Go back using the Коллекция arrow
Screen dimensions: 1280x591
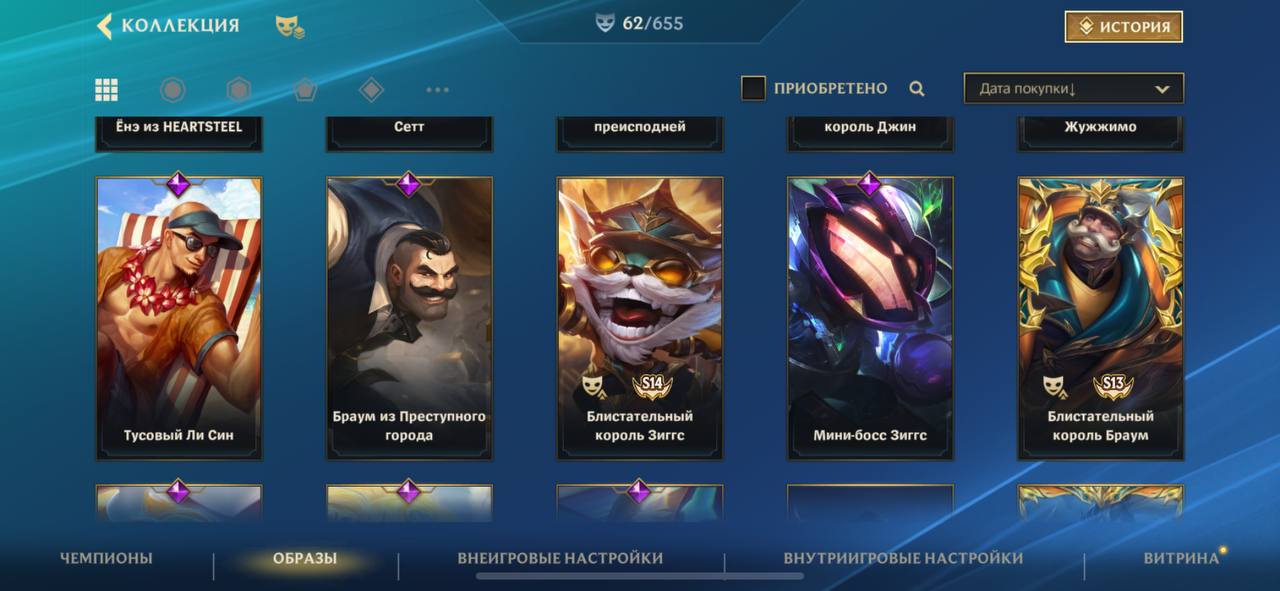104,26
